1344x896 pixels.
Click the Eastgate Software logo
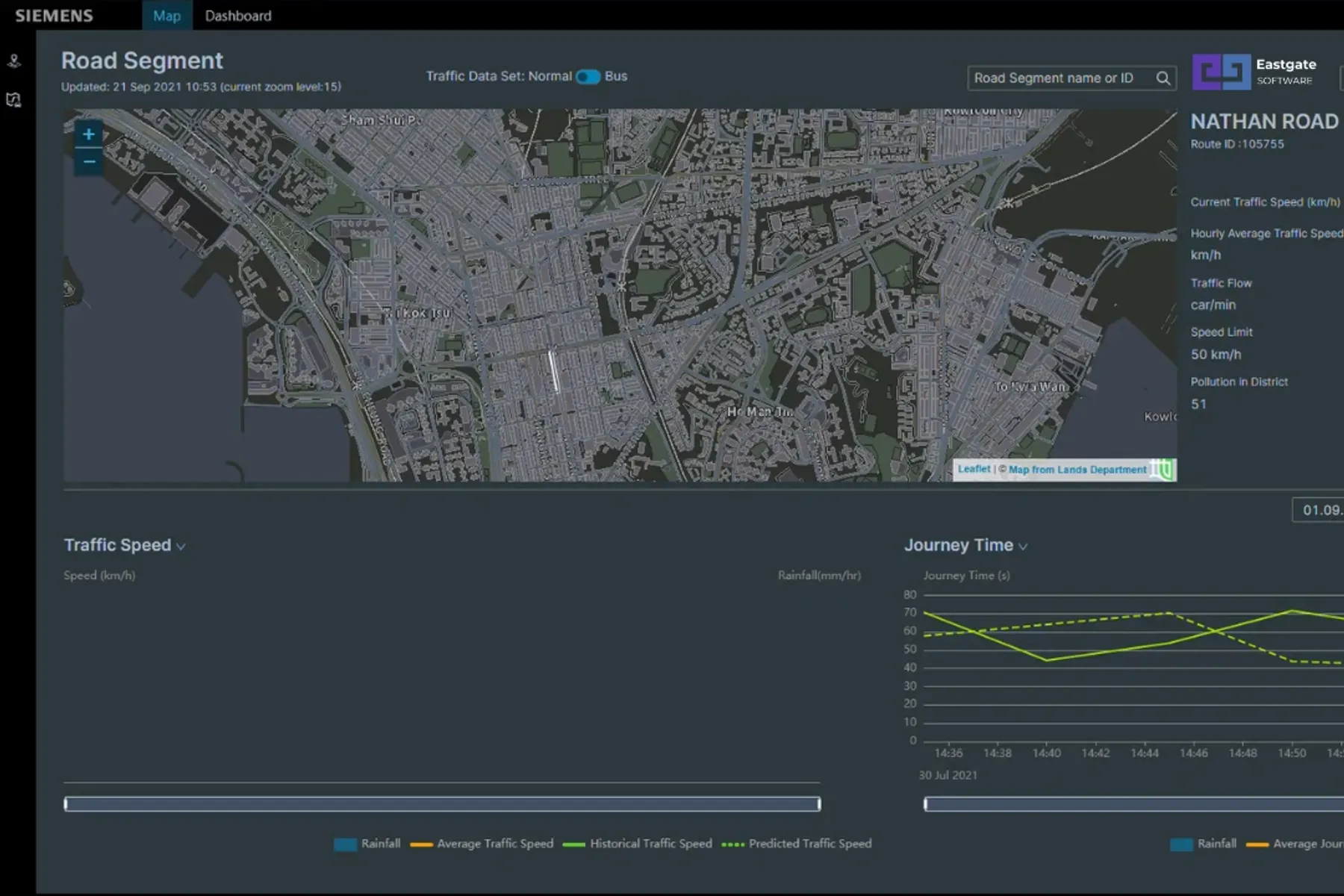point(1221,71)
